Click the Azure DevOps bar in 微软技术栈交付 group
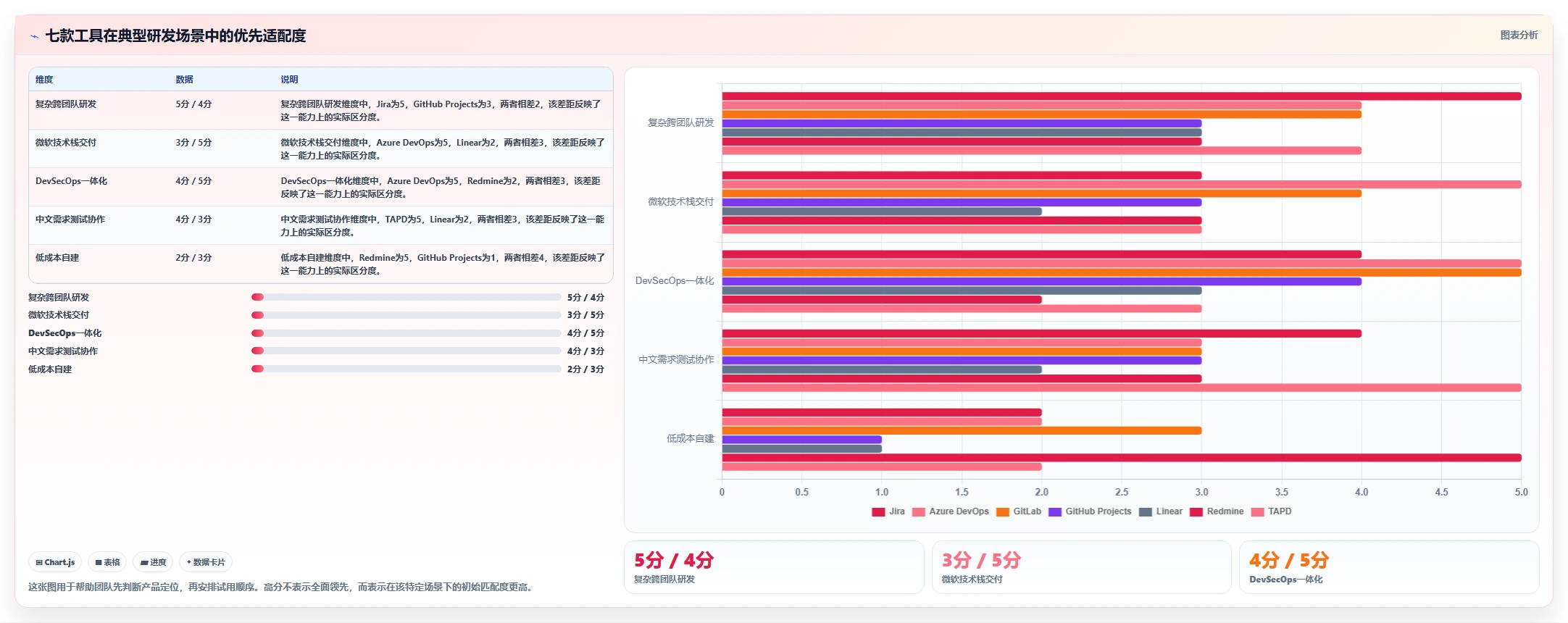The image size is (1568, 623). (1122, 185)
